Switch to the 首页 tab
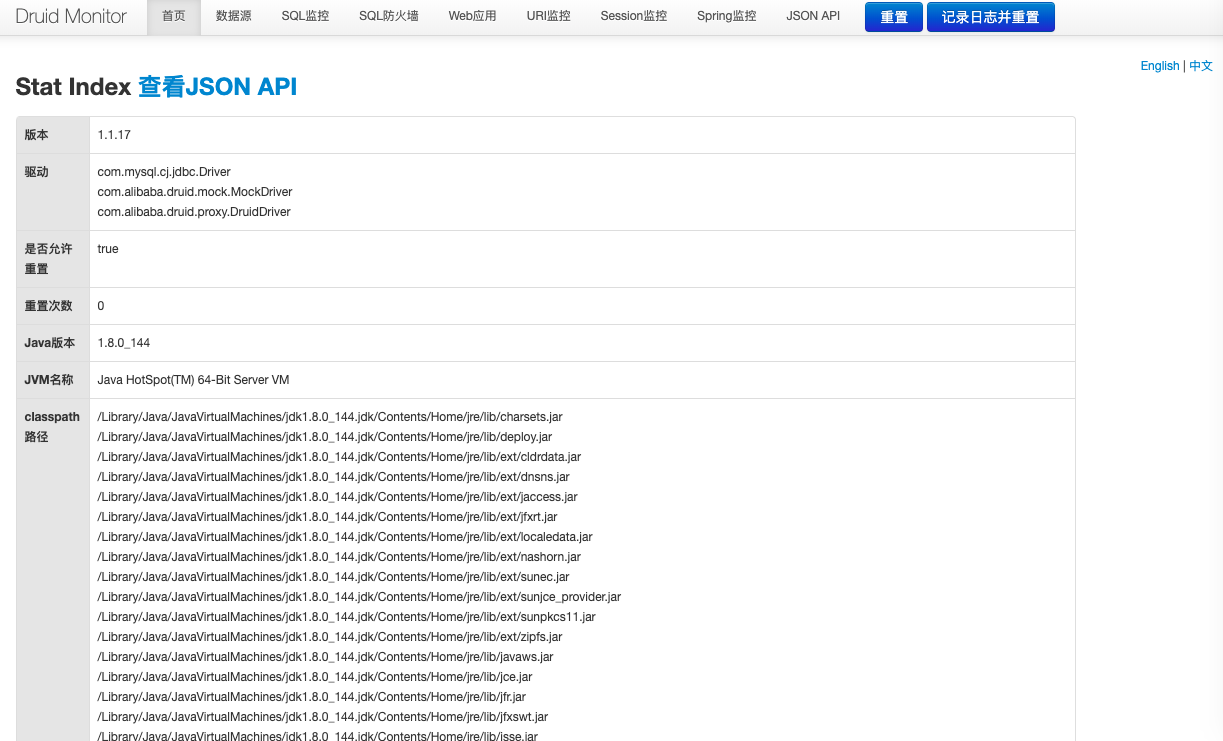The image size is (1223, 741). pos(174,17)
